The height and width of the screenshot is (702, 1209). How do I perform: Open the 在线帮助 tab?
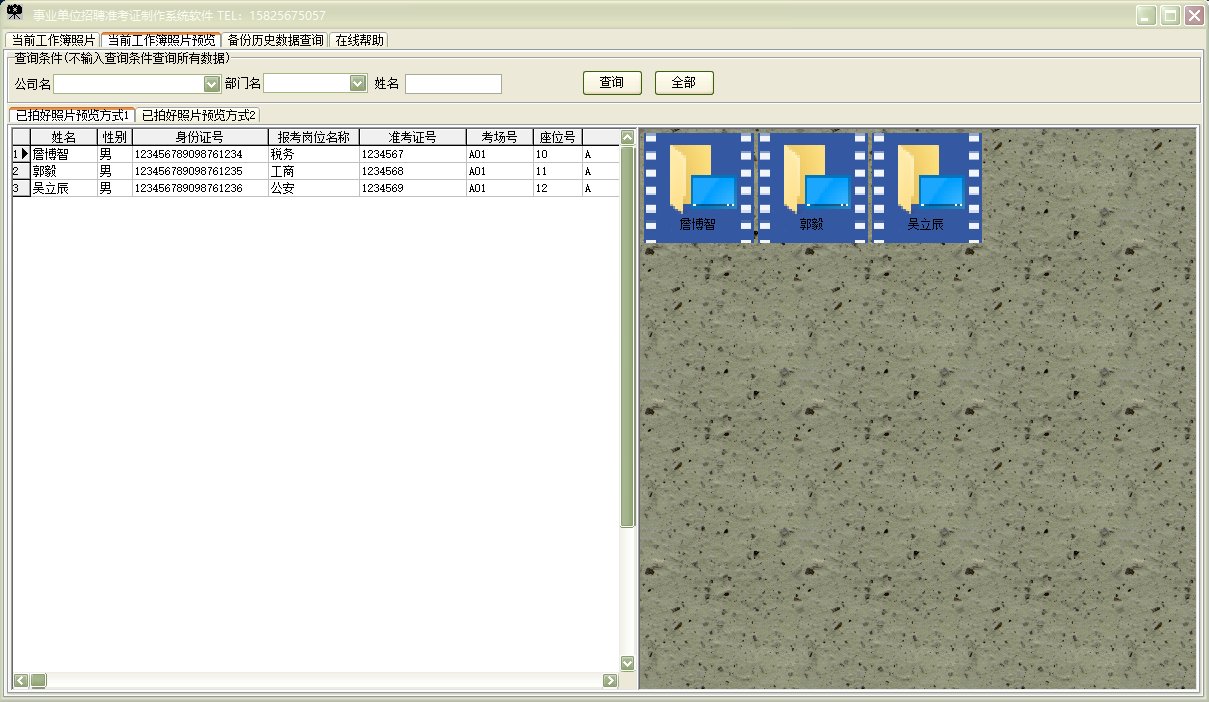click(x=358, y=41)
